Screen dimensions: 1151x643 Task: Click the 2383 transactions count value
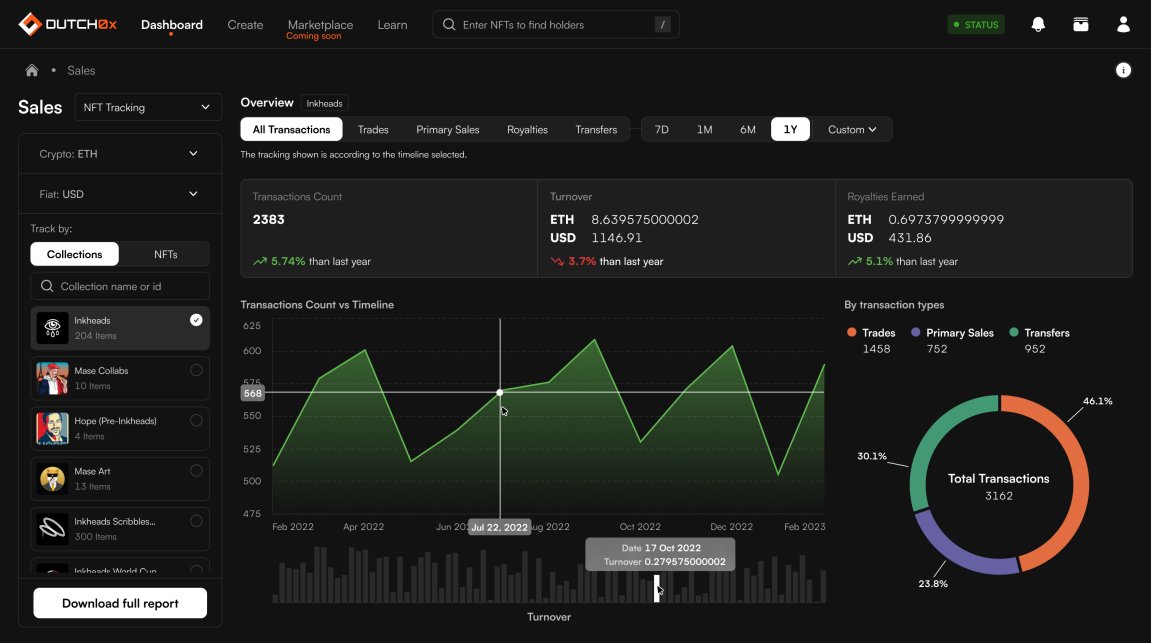point(269,219)
